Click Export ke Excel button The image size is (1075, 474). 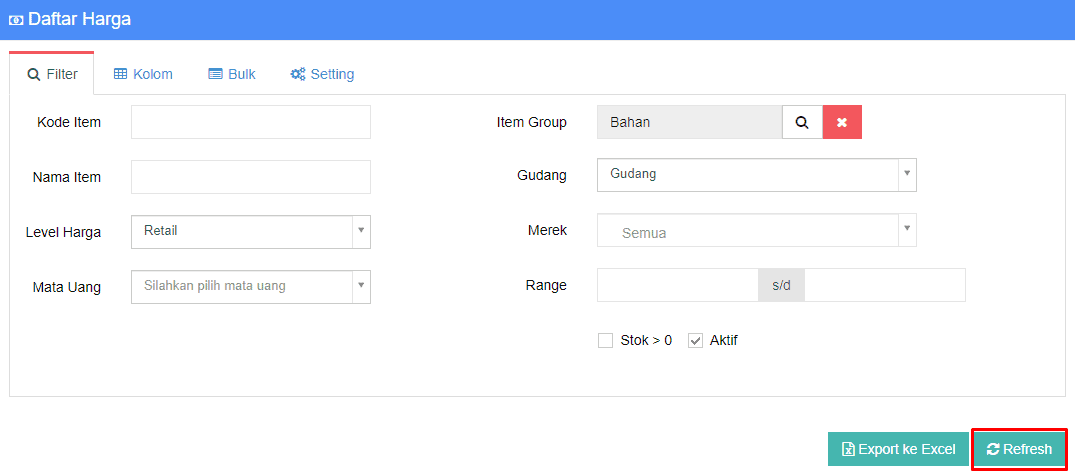(x=898, y=449)
